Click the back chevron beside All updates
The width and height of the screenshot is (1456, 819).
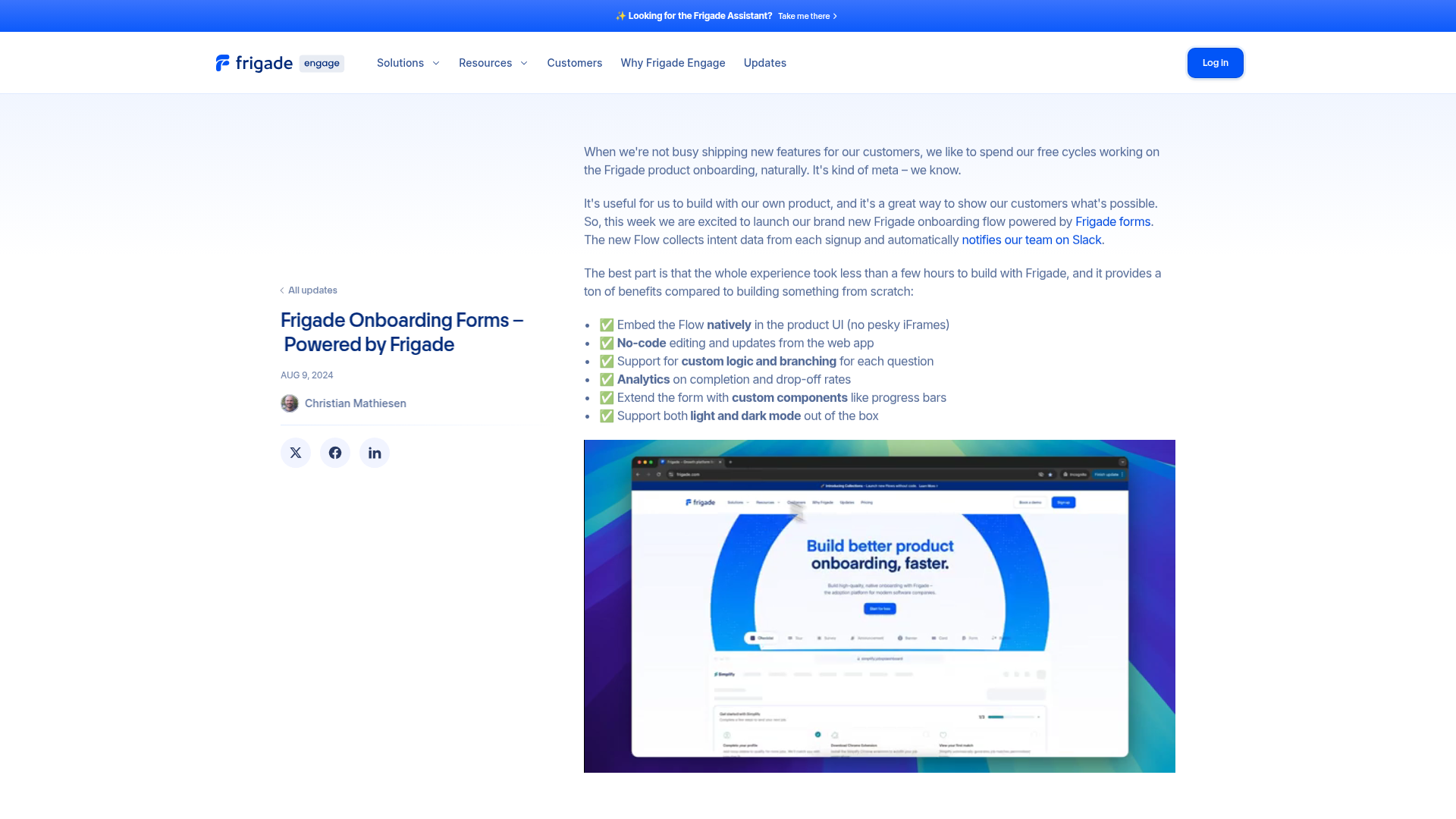282,290
